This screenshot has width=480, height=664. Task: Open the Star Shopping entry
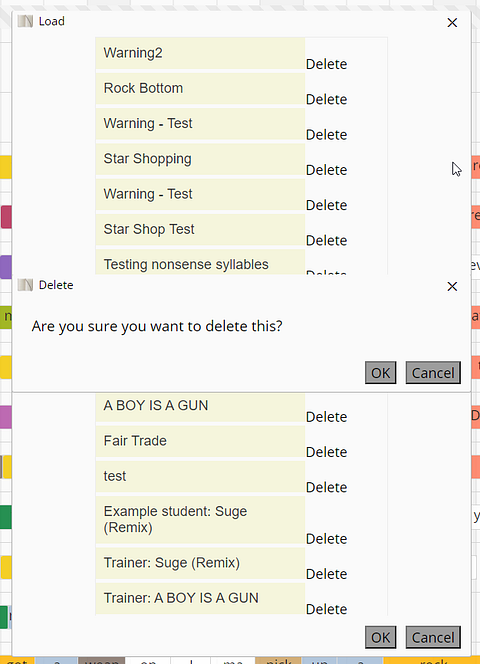coord(200,159)
